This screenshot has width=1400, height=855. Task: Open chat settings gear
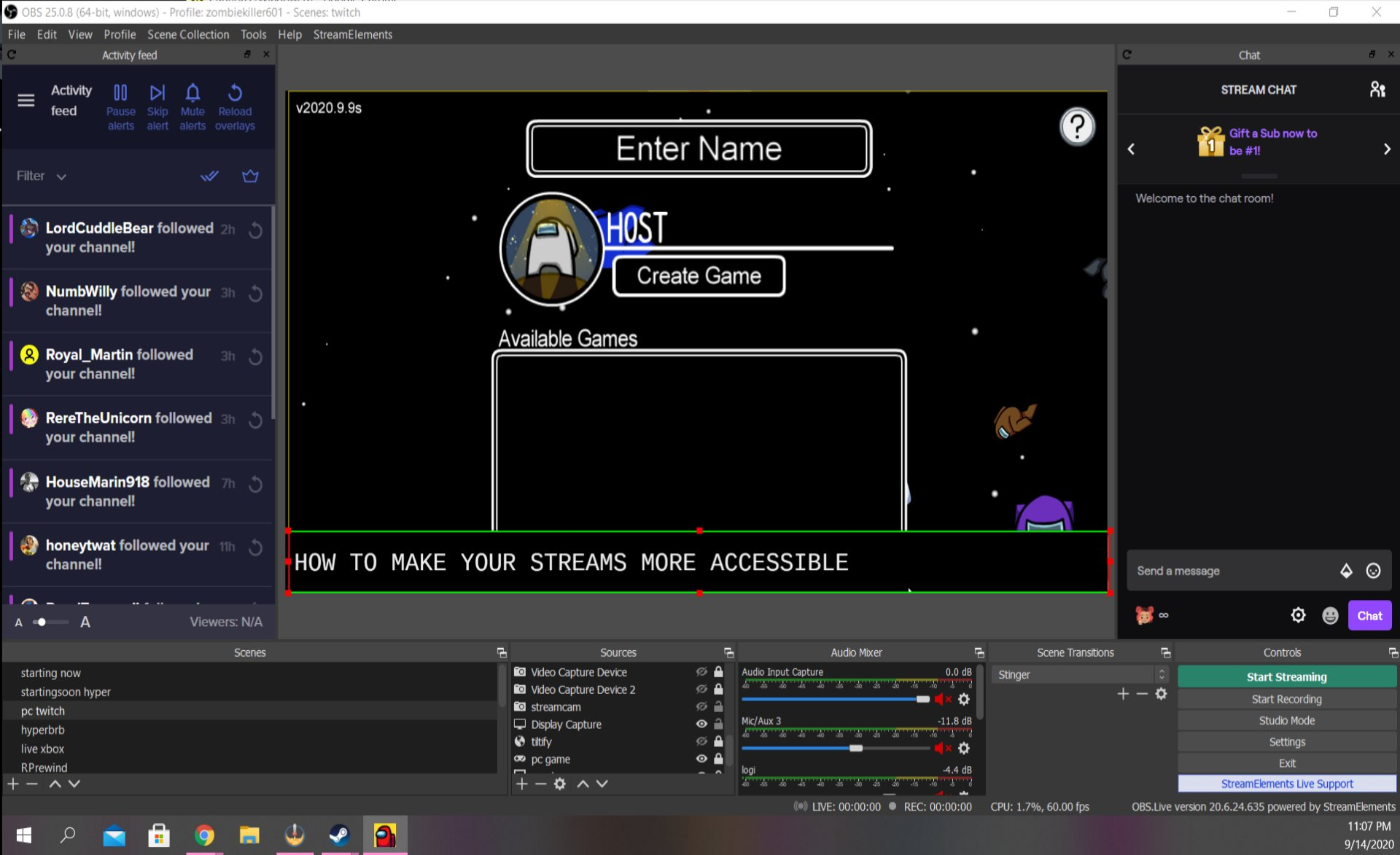1298,615
